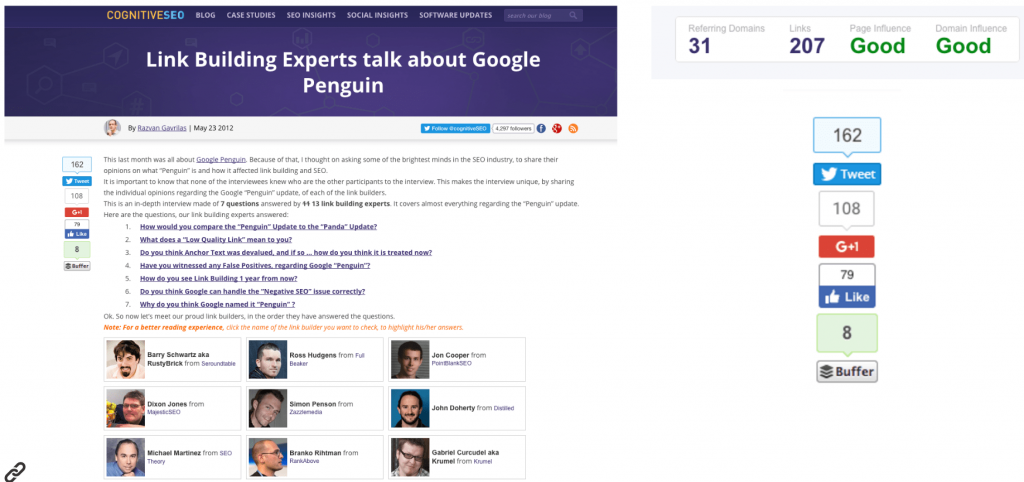The image size is (1024, 482).
Task: Click the enlarged 162 tweet count bubble
Action: pos(847,136)
